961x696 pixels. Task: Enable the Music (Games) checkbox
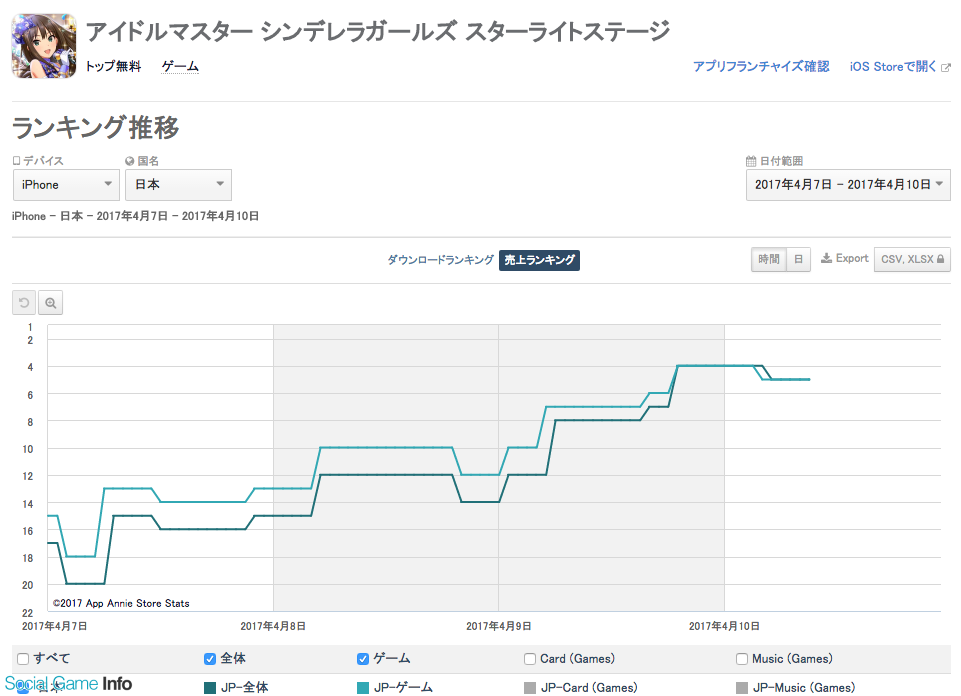742,659
